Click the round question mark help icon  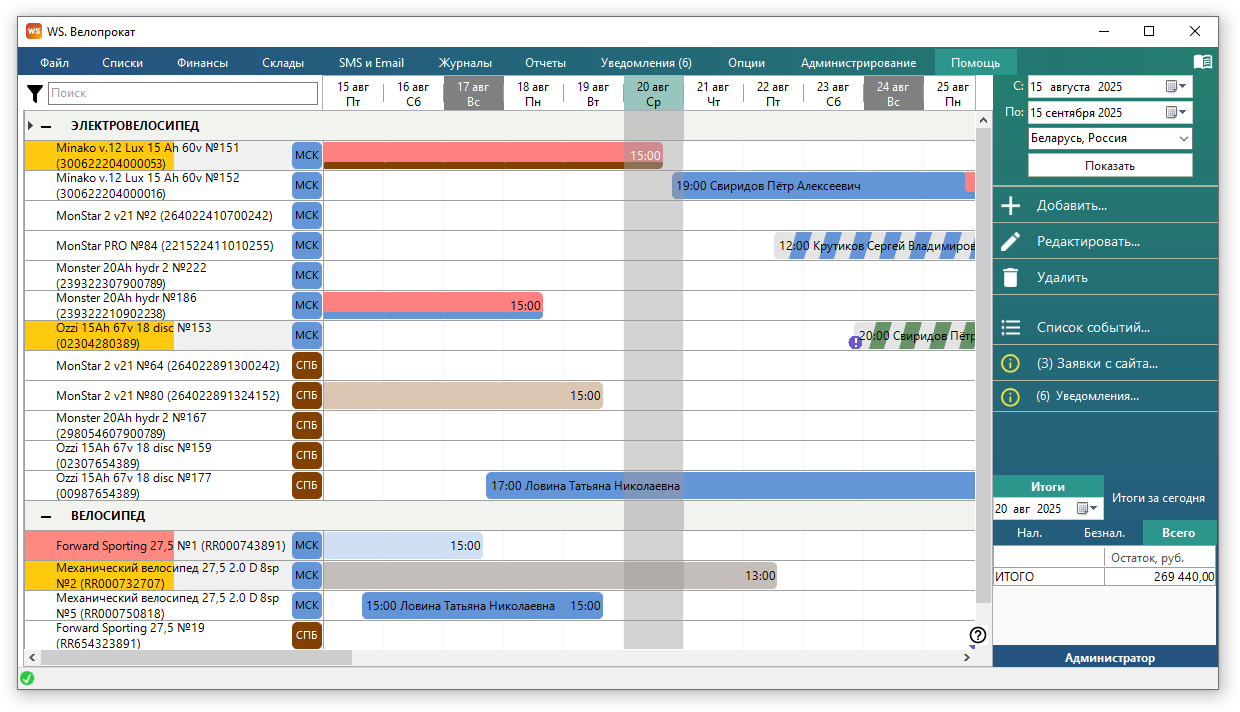tap(978, 635)
